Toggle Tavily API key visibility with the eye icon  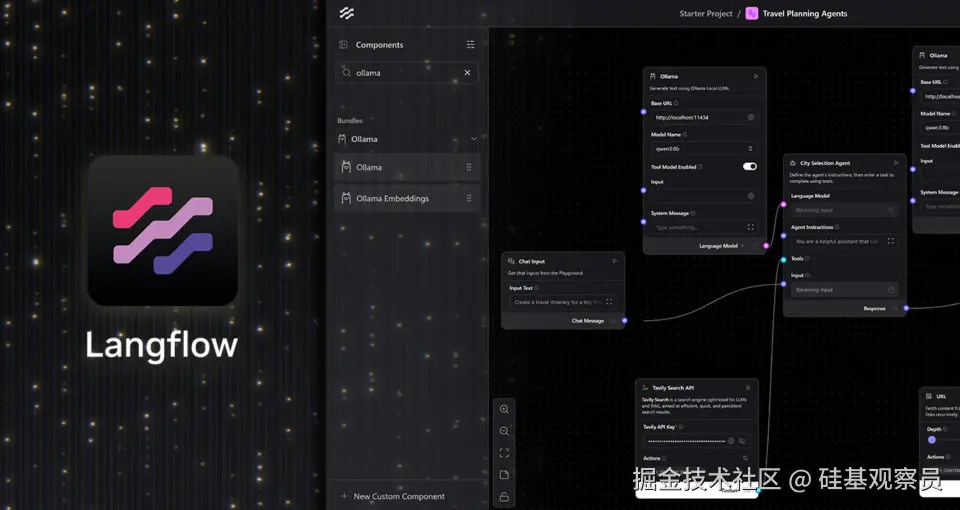742,441
